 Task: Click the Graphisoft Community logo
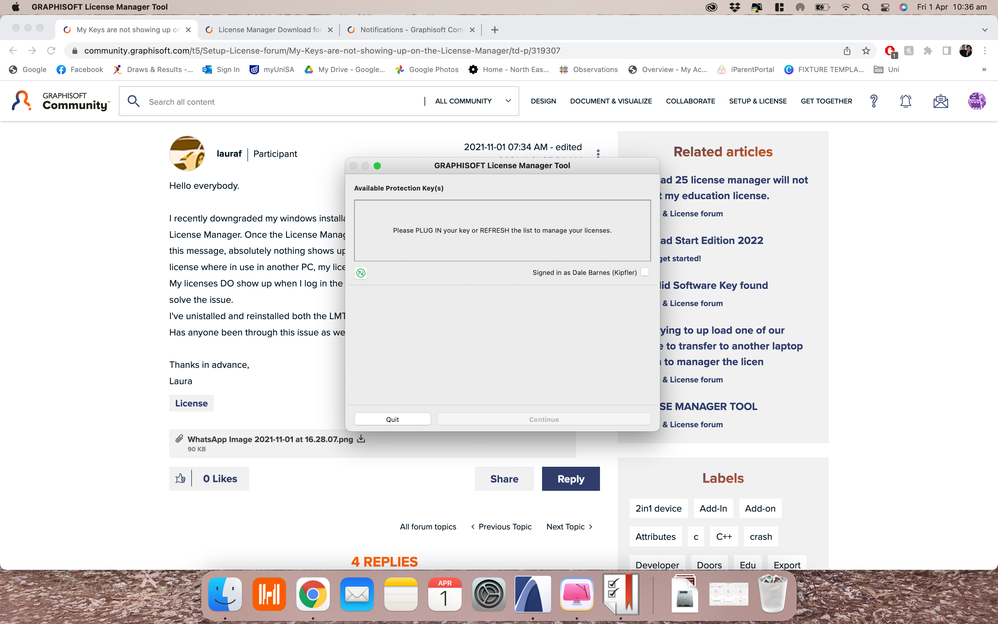[60, 101]
